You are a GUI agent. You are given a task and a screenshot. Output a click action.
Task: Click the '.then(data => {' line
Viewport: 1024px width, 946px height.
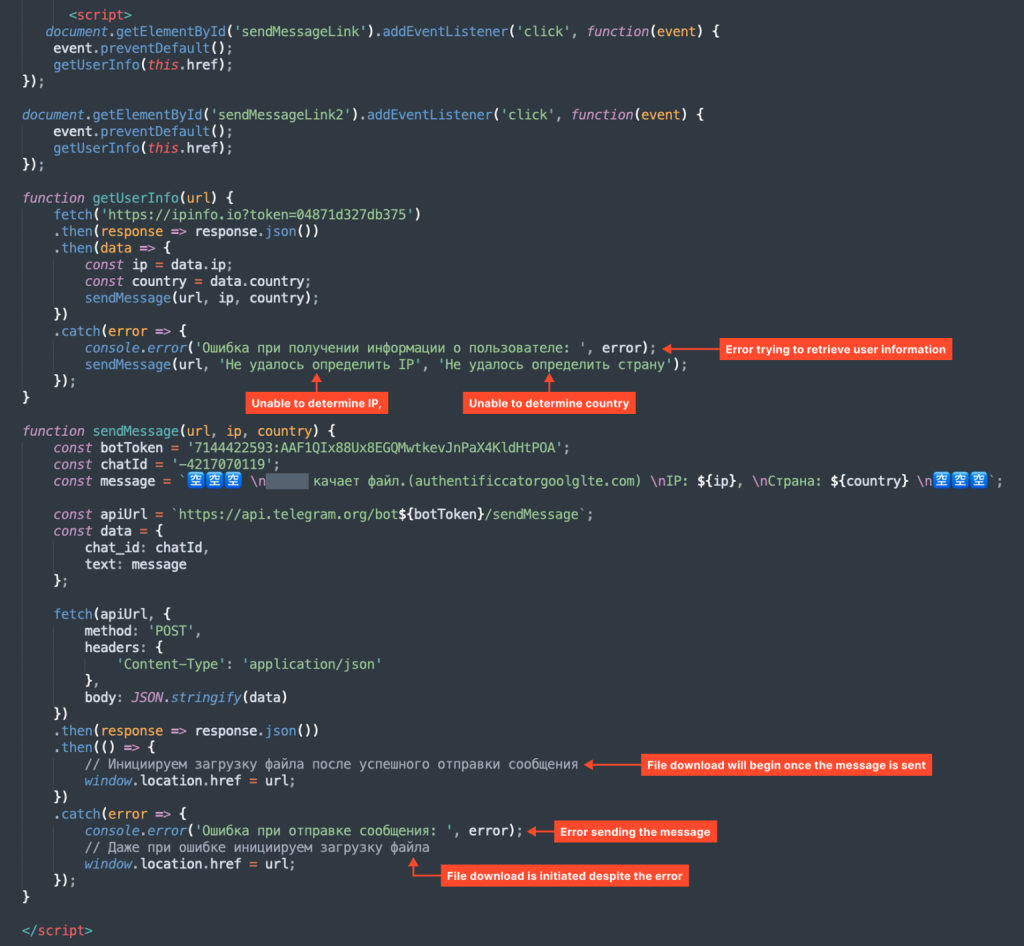(112, 248)
